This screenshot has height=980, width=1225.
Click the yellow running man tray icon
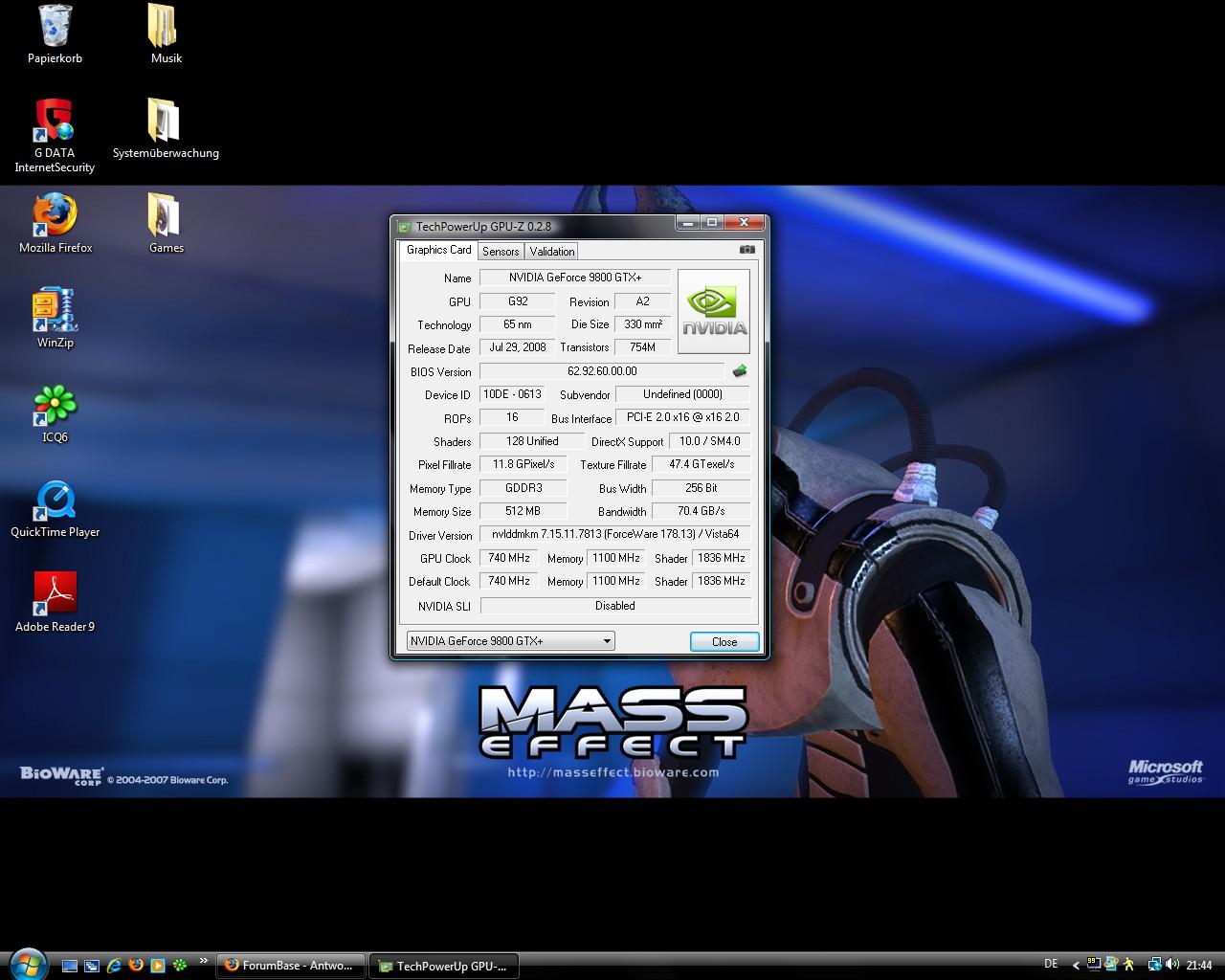[x=1128, y=965]
